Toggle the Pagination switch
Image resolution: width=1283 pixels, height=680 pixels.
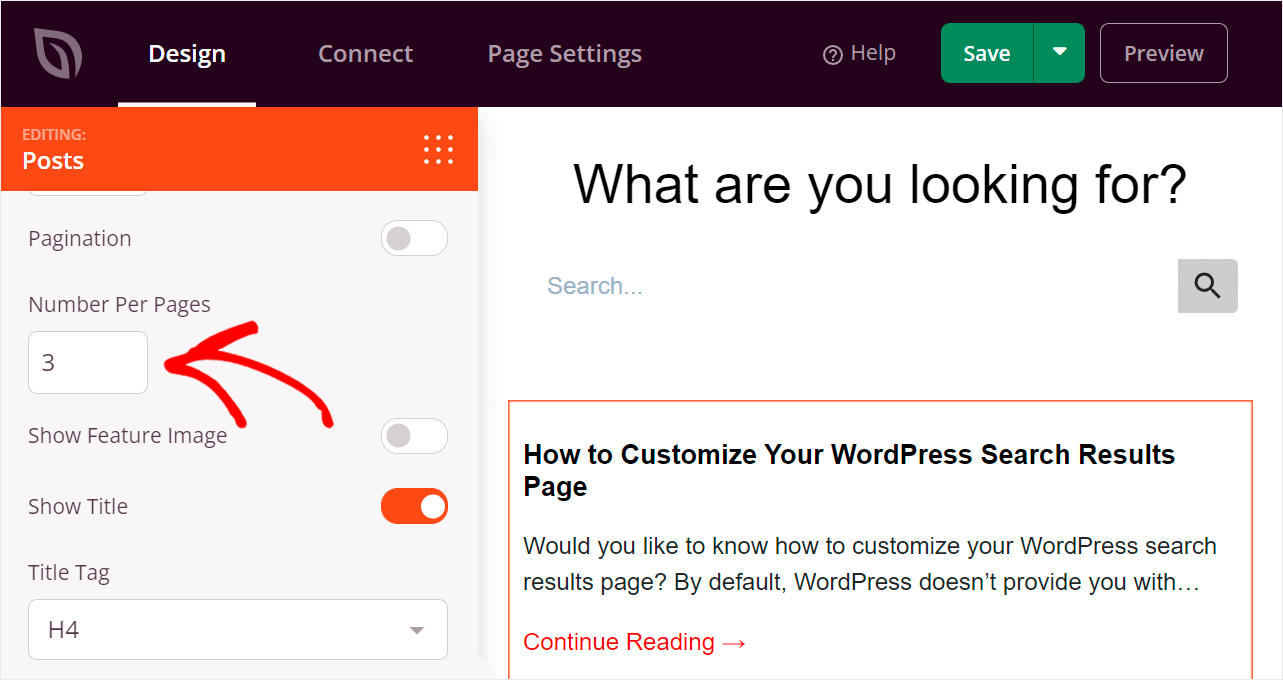(414, 238)
